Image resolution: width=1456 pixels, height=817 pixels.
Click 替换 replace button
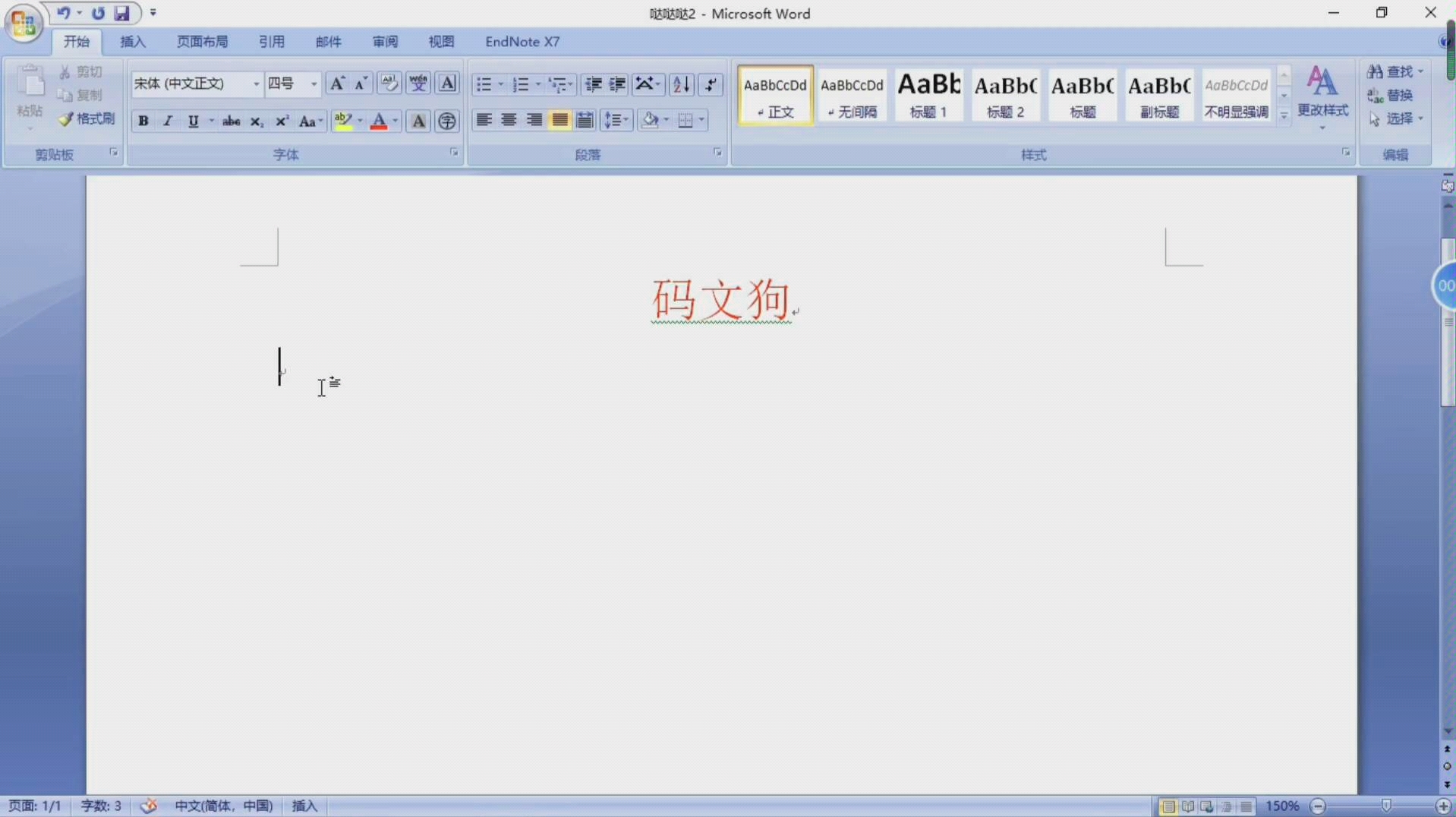tap(1391, 95)
